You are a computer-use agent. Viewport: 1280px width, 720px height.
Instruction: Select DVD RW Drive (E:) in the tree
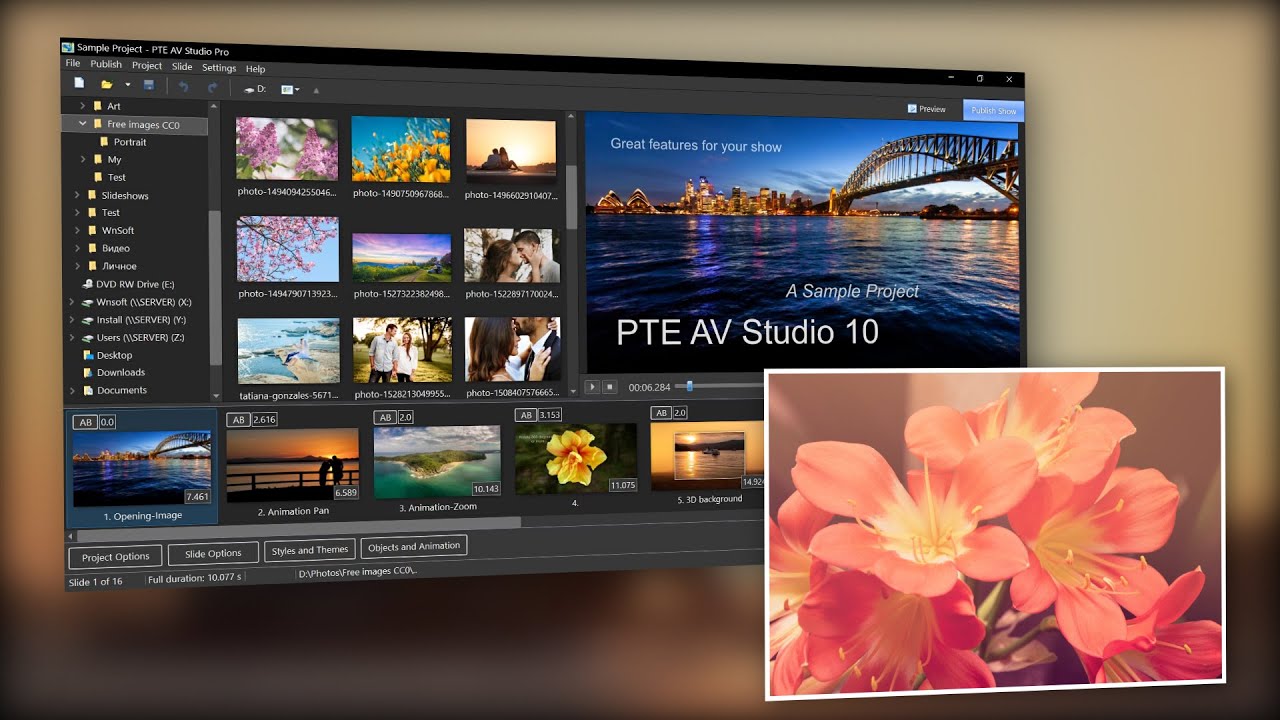pyautogui.click(x=127, y=284)
